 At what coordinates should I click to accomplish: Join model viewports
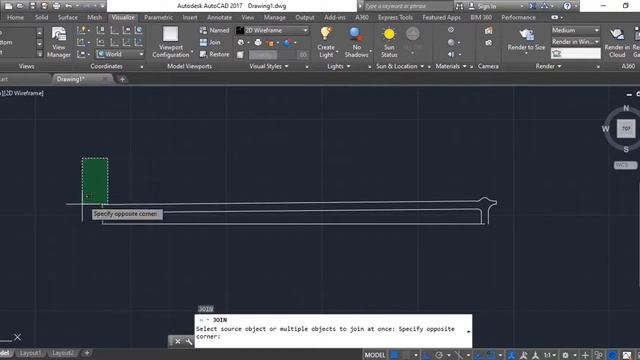point(210,42)
